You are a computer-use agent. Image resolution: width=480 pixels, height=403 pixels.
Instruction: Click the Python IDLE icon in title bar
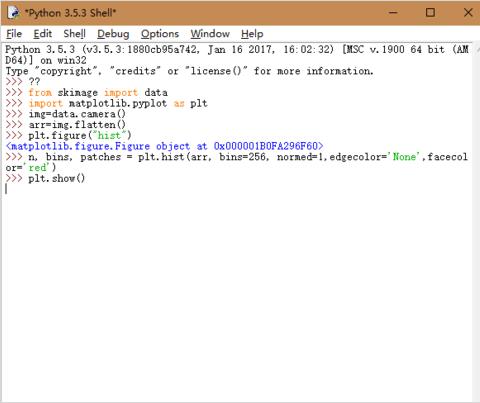pos(13,12)
